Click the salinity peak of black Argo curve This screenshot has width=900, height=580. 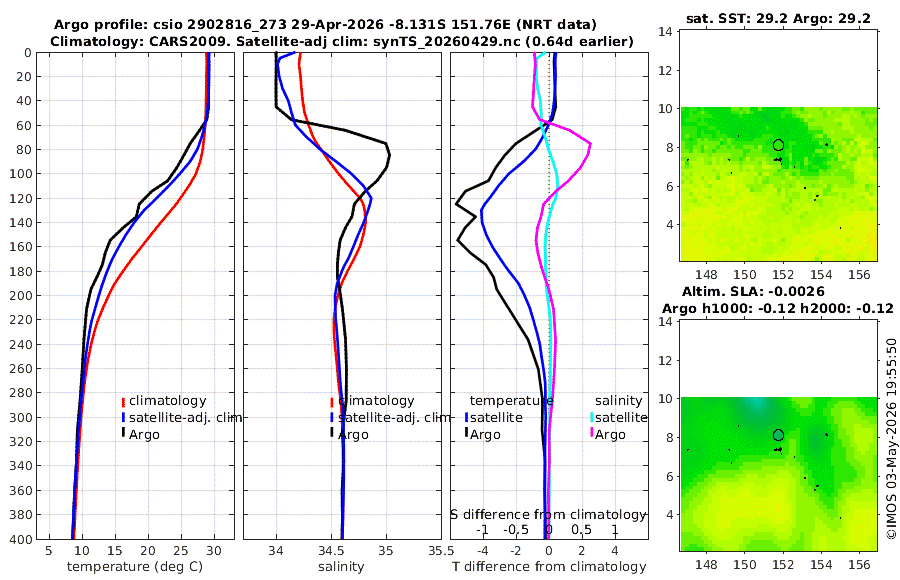(389, 154)
